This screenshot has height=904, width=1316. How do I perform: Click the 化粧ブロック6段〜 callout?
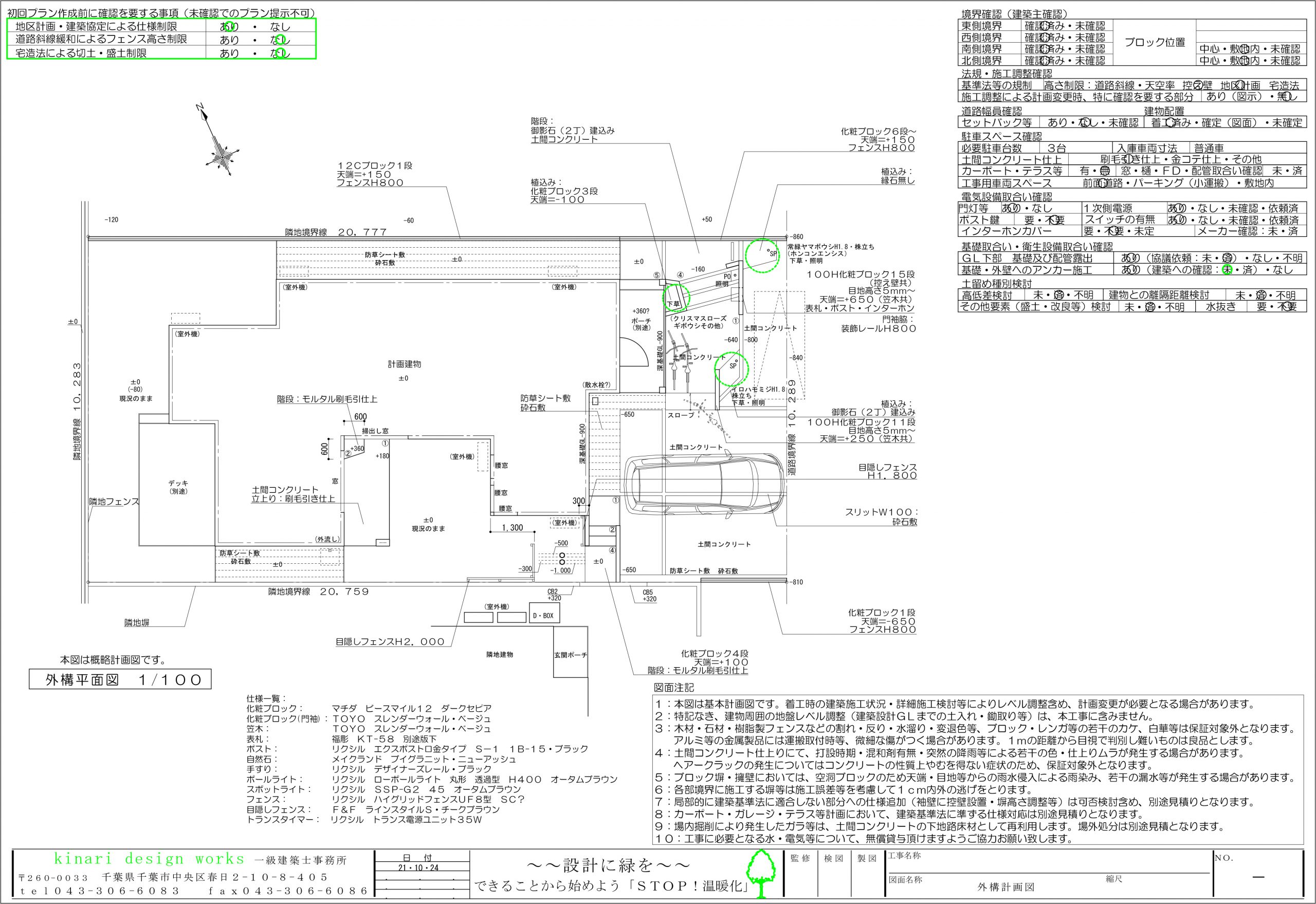coord(880,140)
